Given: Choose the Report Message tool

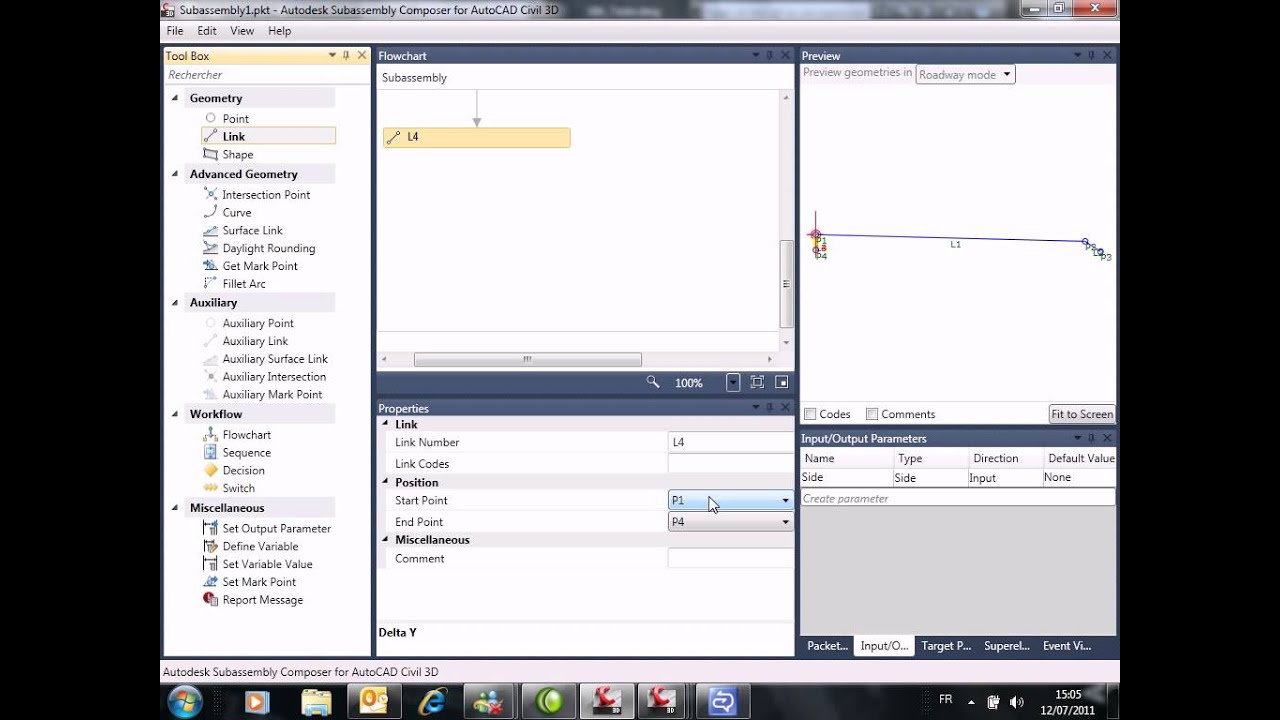Looking at the screenshot, I should [x=262, y=600].
